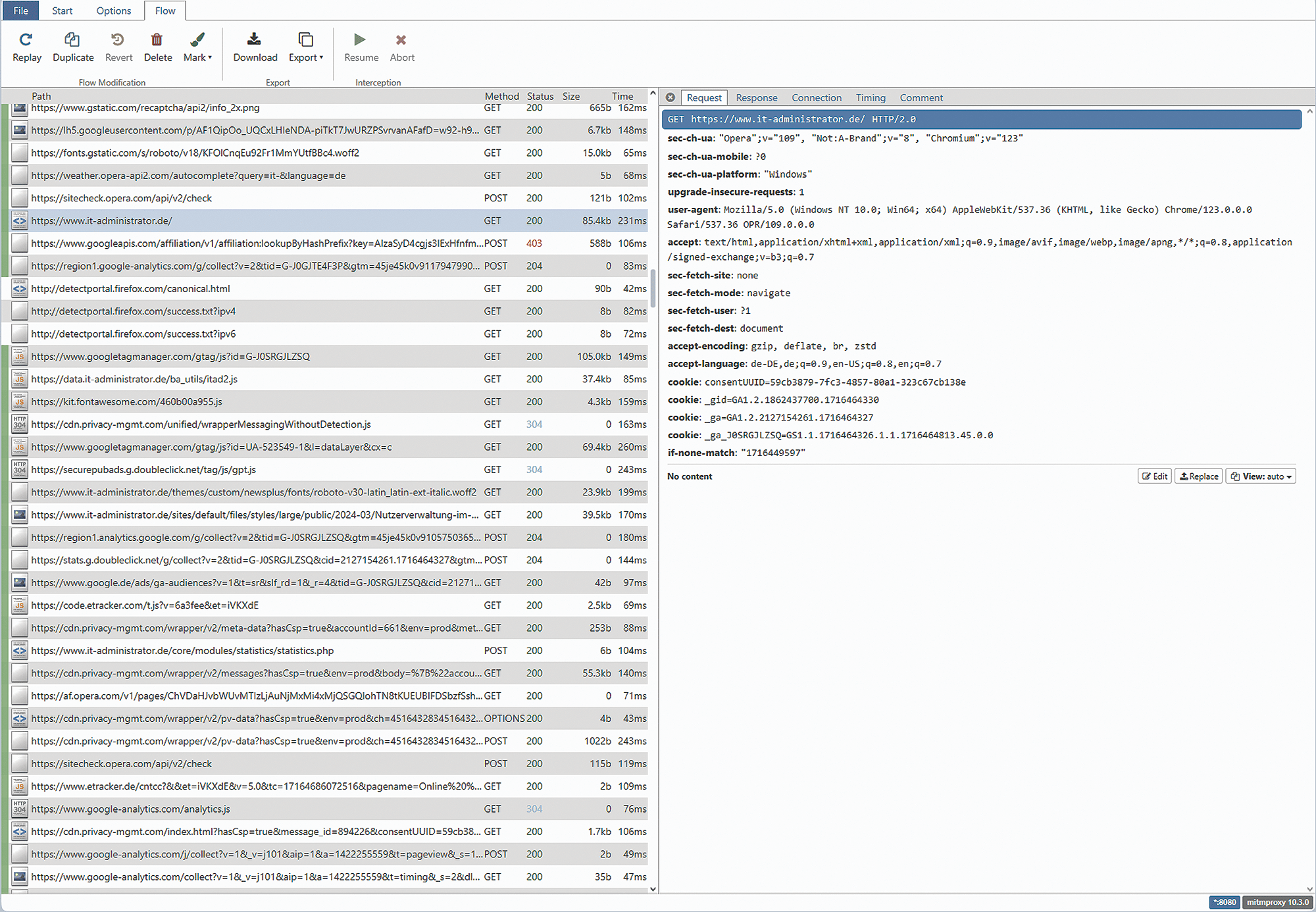The height and width of the screenshot is (912, 1316).
Task: Select the Request tab
Action: pyautogui.click(x=704, y=97)
